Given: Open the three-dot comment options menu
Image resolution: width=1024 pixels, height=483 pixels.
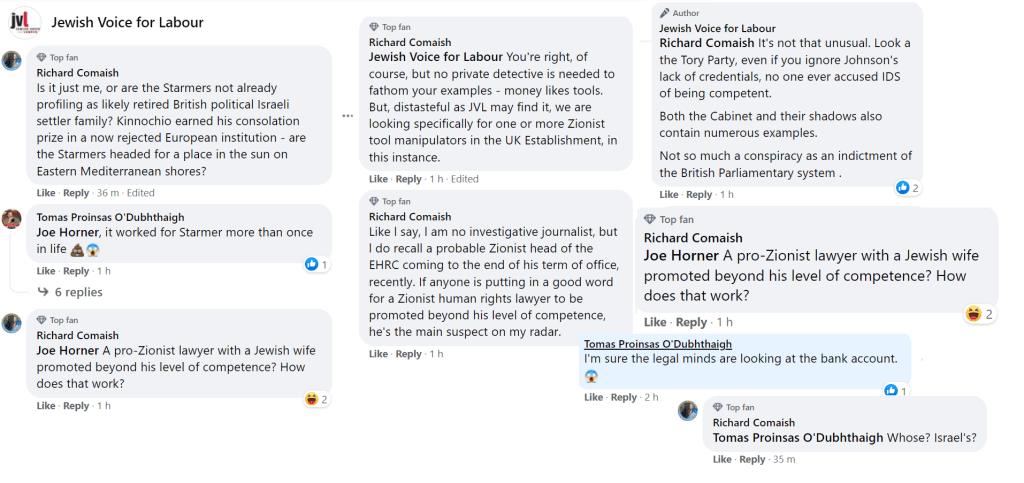Looking at the screenshot, I should (347, 115).
